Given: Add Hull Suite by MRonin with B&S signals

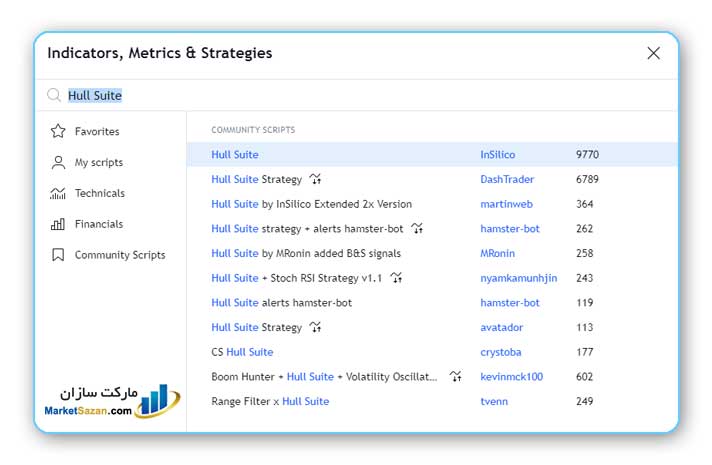Looking at the screenshot, I should (303, 253).
